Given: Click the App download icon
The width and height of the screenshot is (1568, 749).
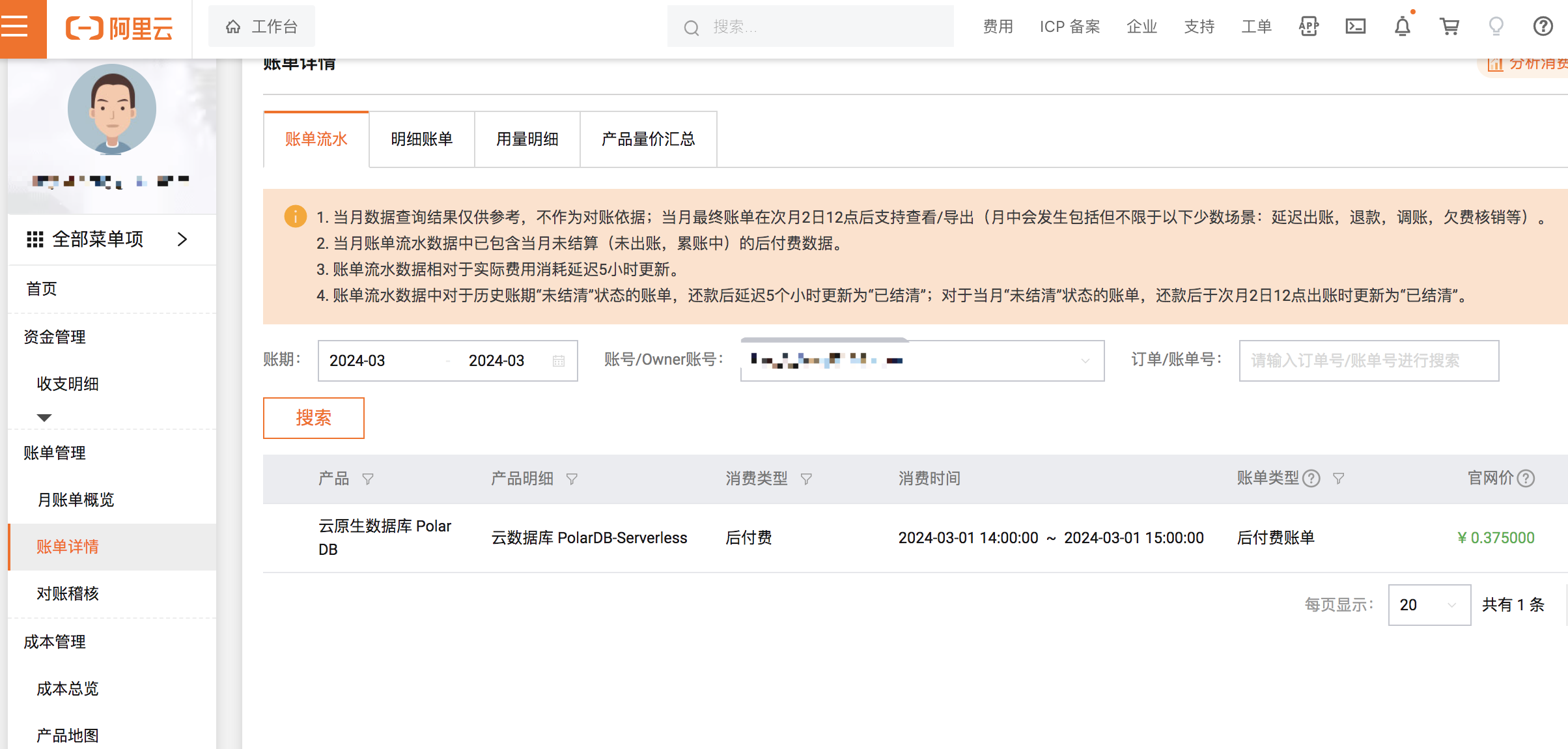Looking at the screenshot, I should click(1309, 26).
